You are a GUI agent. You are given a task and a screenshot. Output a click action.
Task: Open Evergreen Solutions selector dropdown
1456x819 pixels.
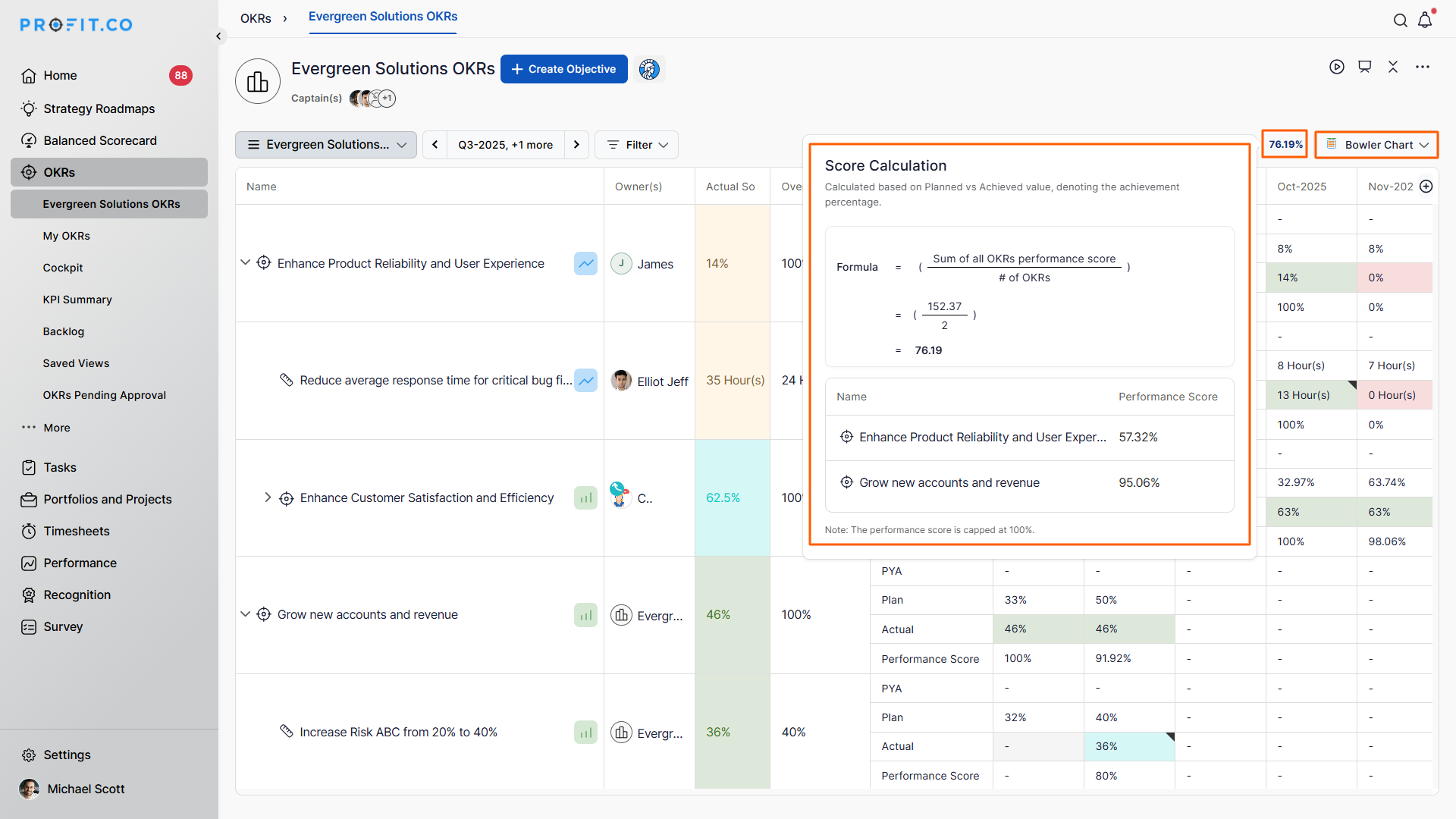pos(326,145)
